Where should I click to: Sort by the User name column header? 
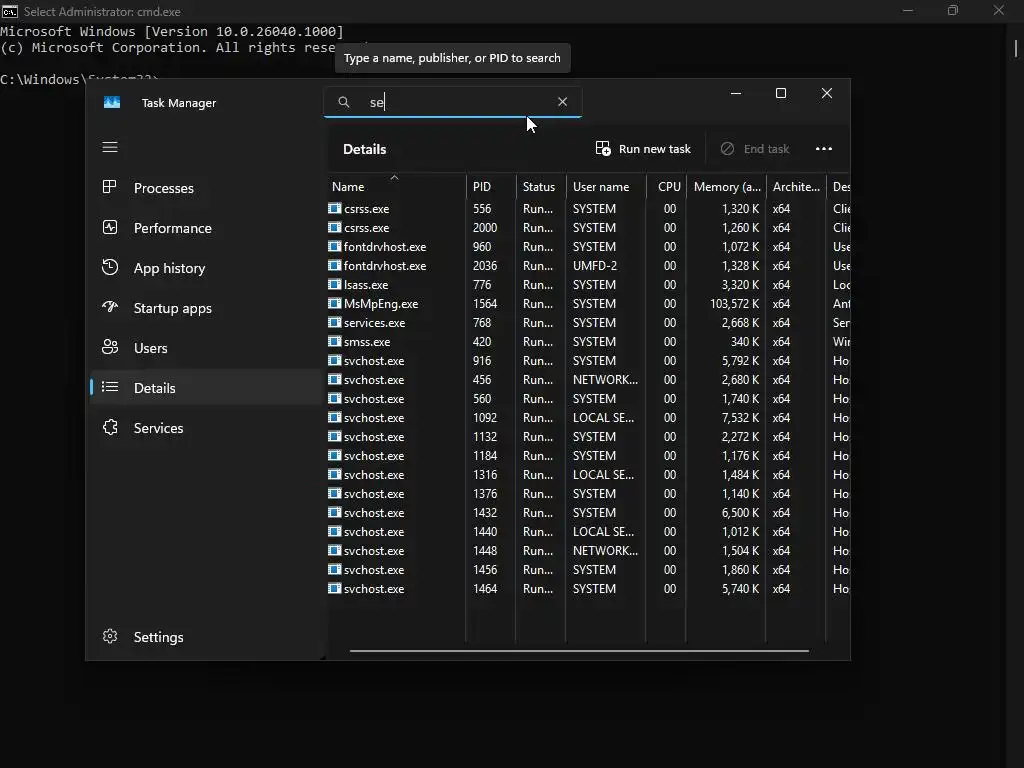point(605,187)
